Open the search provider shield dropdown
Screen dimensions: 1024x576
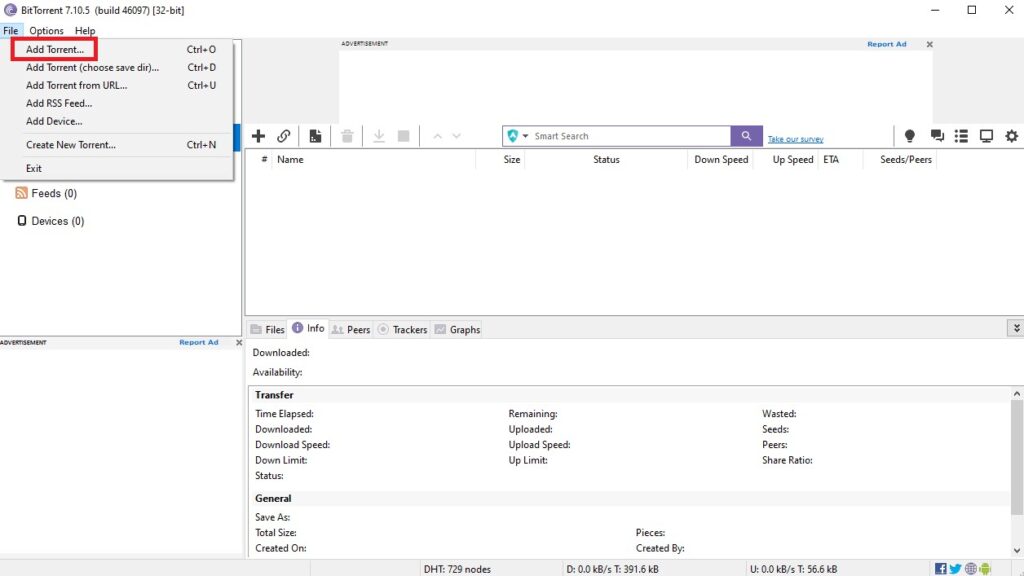point(517,136)
